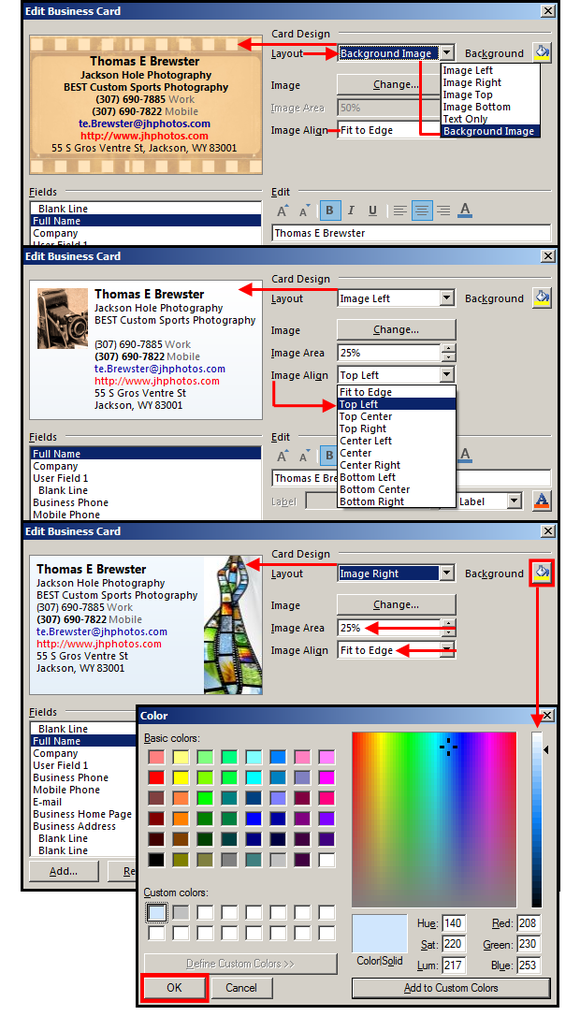Screen dimensions: 580x1016
Task: Open font color in Background Image layout window
Action: click(465, 211)
